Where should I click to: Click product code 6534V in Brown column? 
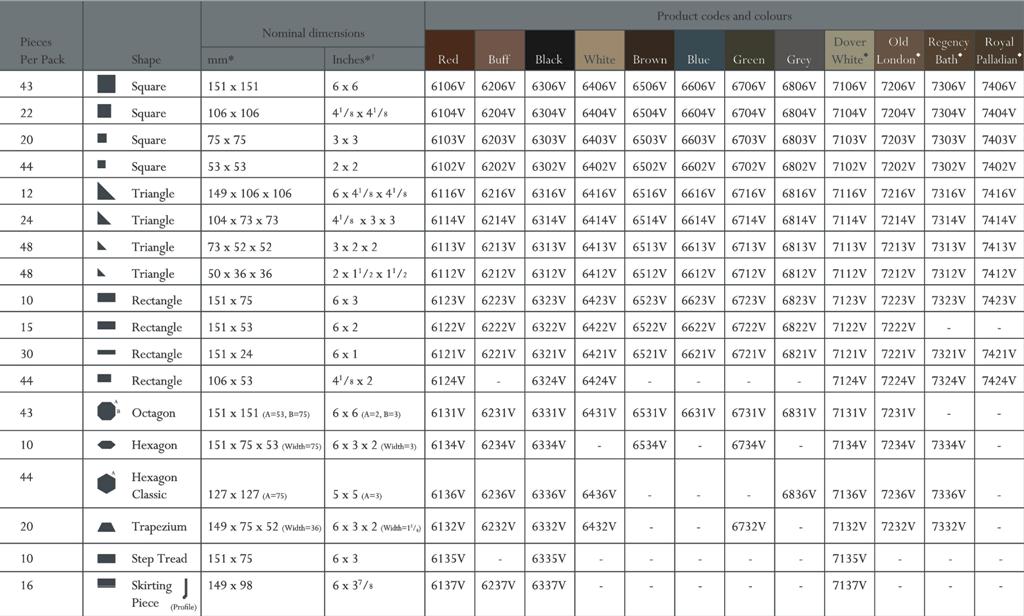(649, 446)
